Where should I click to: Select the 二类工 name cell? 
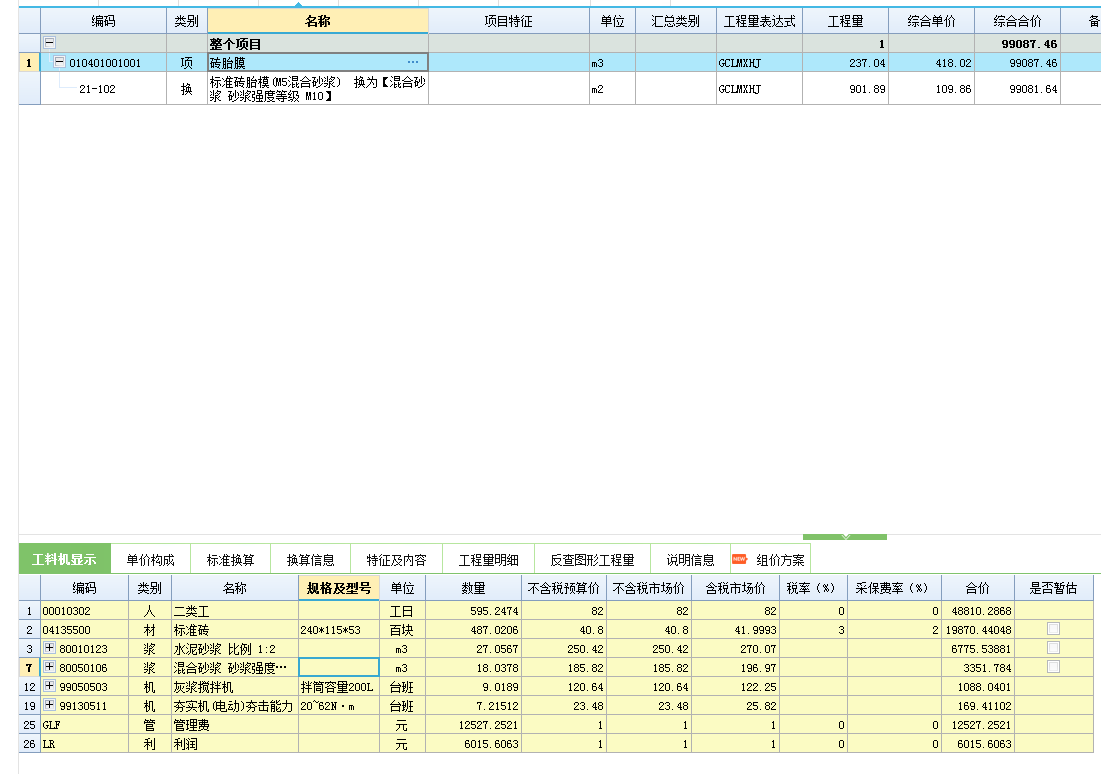click(x=235, y=610)
